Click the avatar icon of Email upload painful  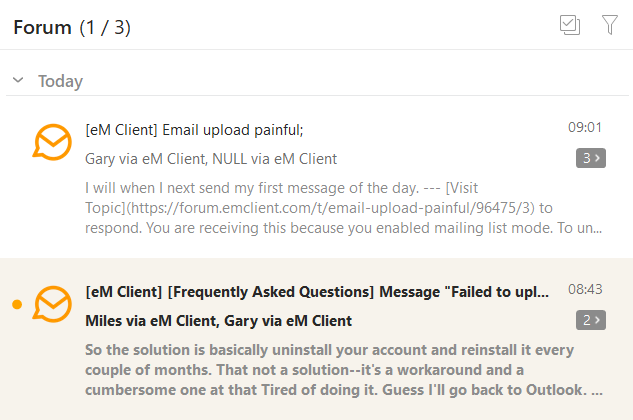point(52,143)
